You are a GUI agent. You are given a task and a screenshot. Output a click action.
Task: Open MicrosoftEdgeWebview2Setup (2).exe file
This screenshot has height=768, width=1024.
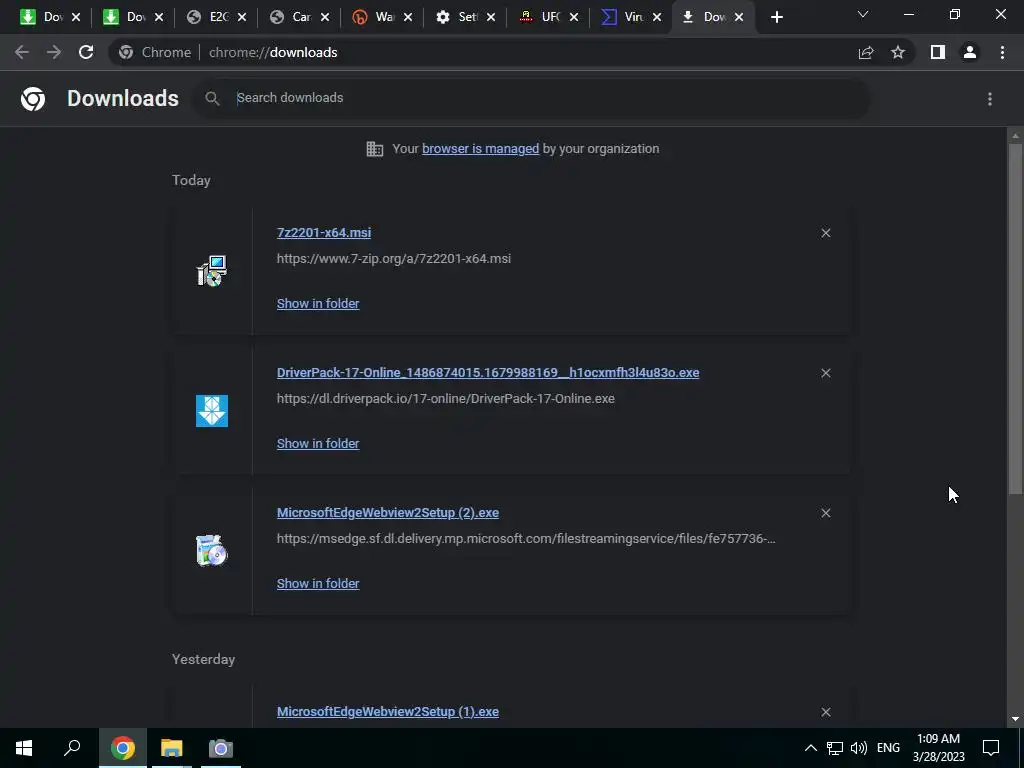coord(388,513)
